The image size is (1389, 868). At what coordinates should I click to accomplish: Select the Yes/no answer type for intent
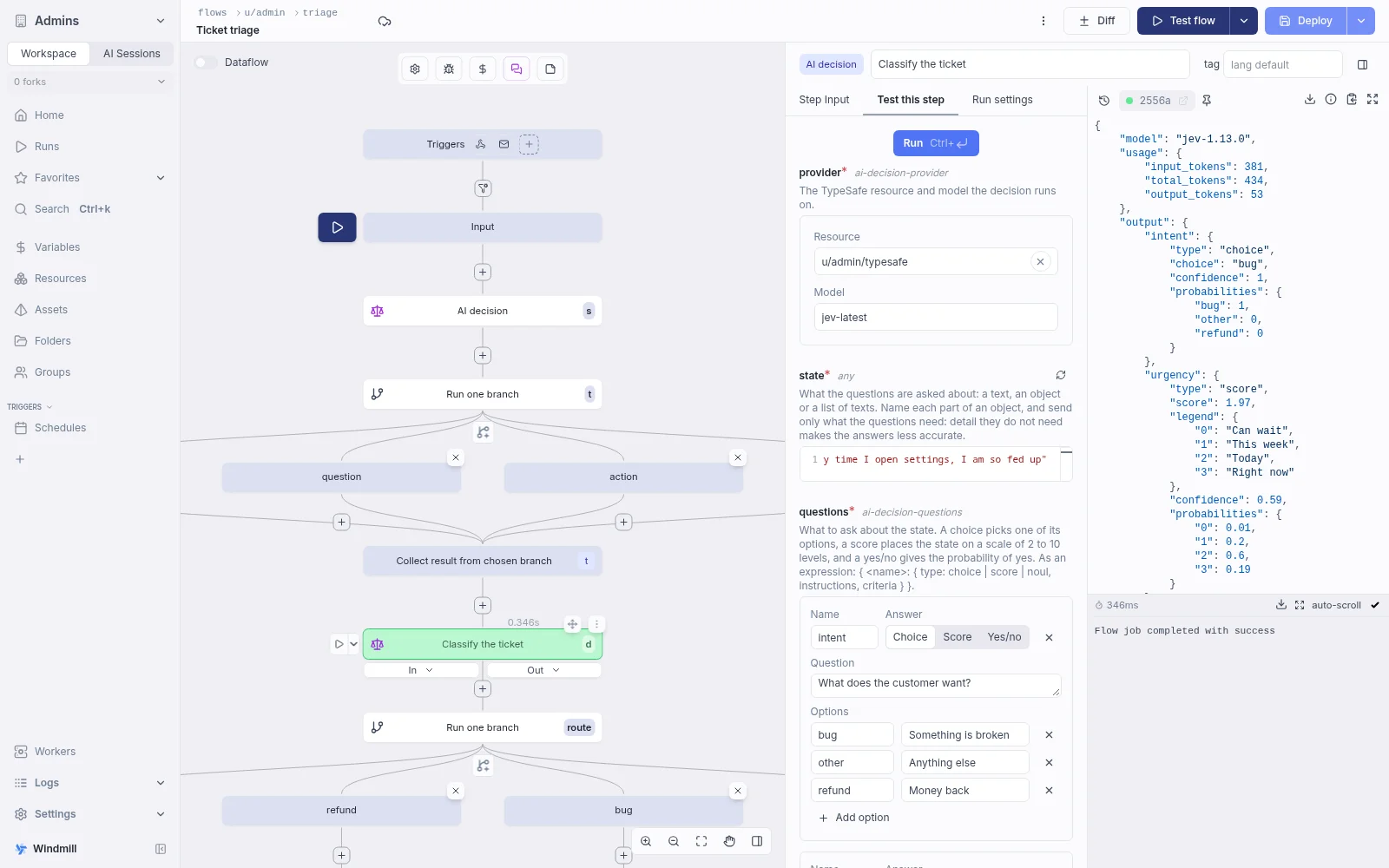click(x=1004, y=637)
